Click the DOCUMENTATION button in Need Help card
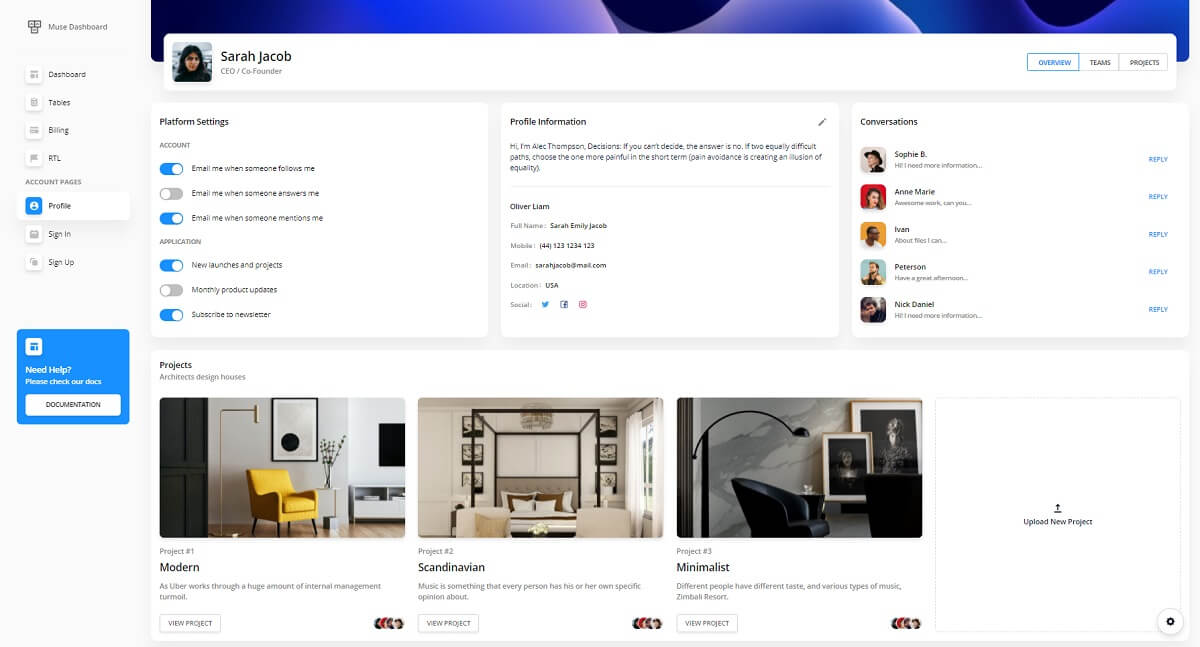Image resolution: width=1200 pixels, height=647 pixels. point(71,404)
